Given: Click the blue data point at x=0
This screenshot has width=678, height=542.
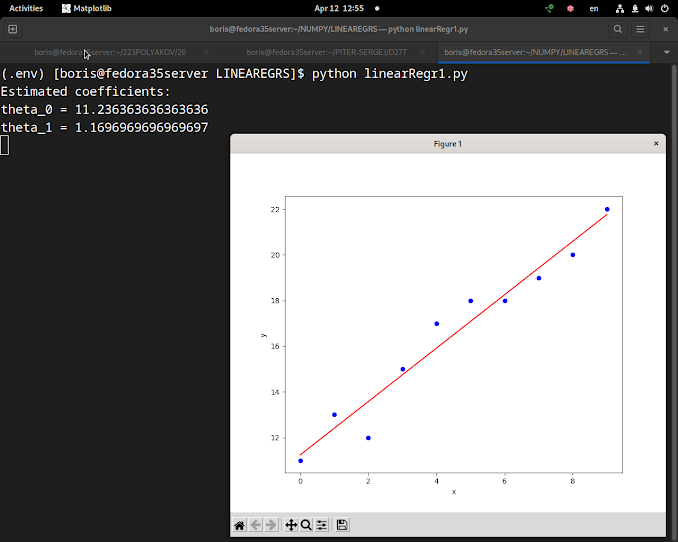Looking at the screenshot, I should point(301,461).
